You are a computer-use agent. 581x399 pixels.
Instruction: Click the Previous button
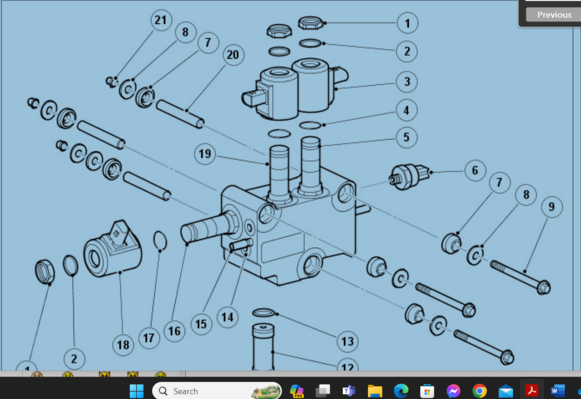pos(554,15)
